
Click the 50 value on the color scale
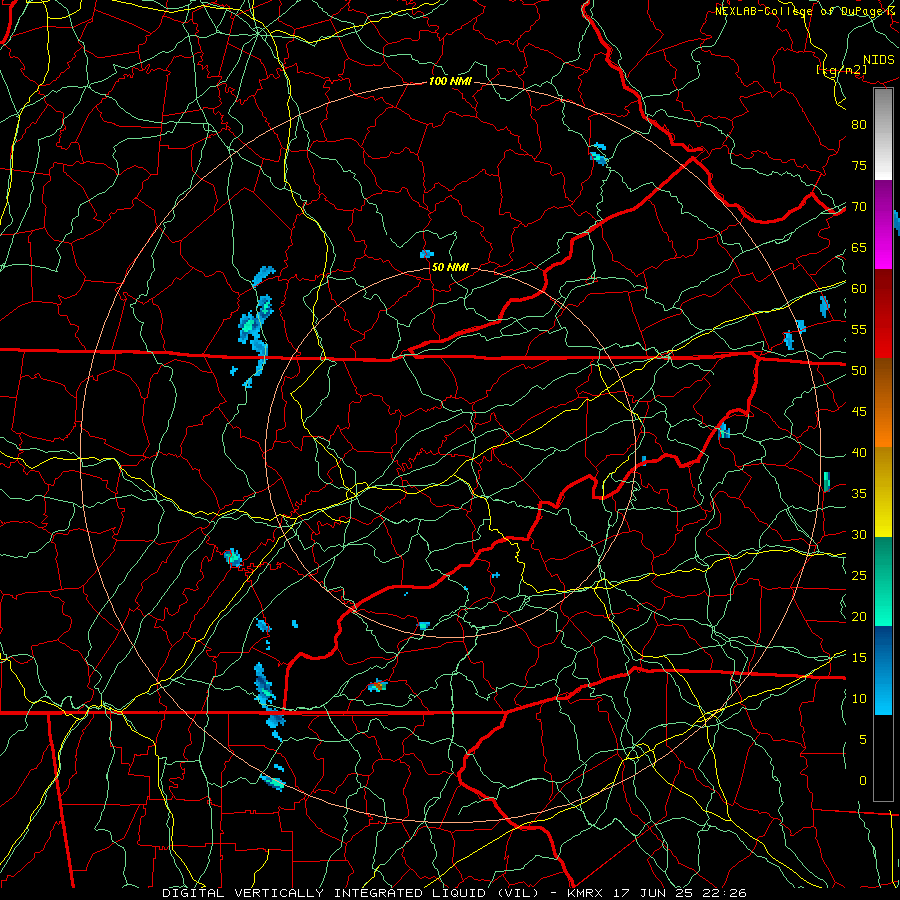click(x=859, y=371)
